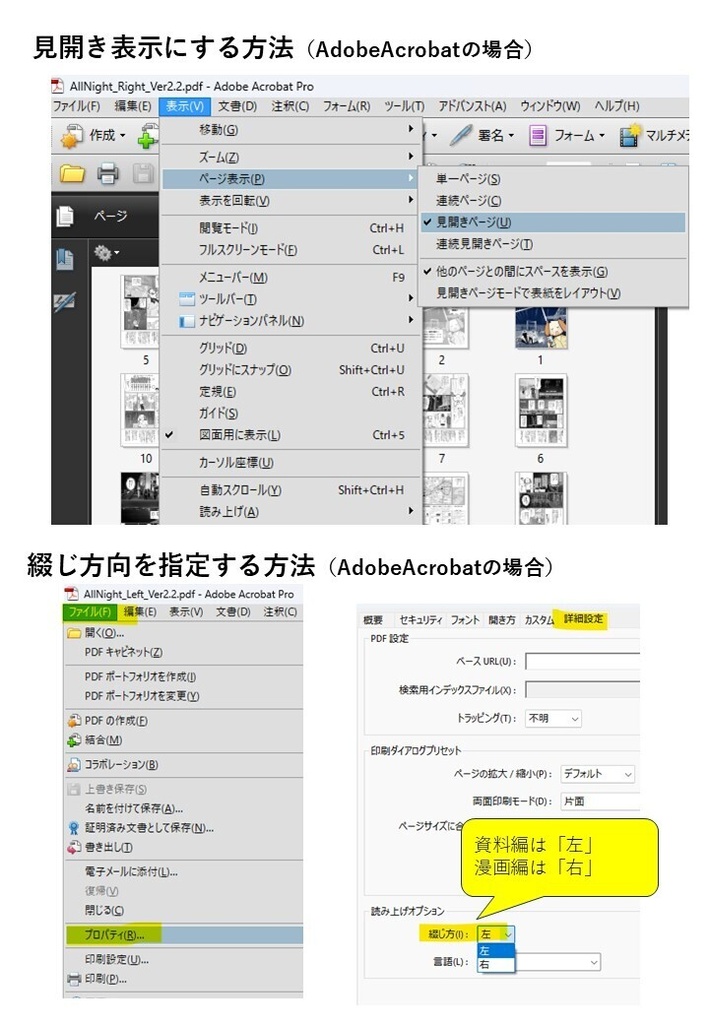Click the combine-files icon beside the Create button

coord(148,136)
